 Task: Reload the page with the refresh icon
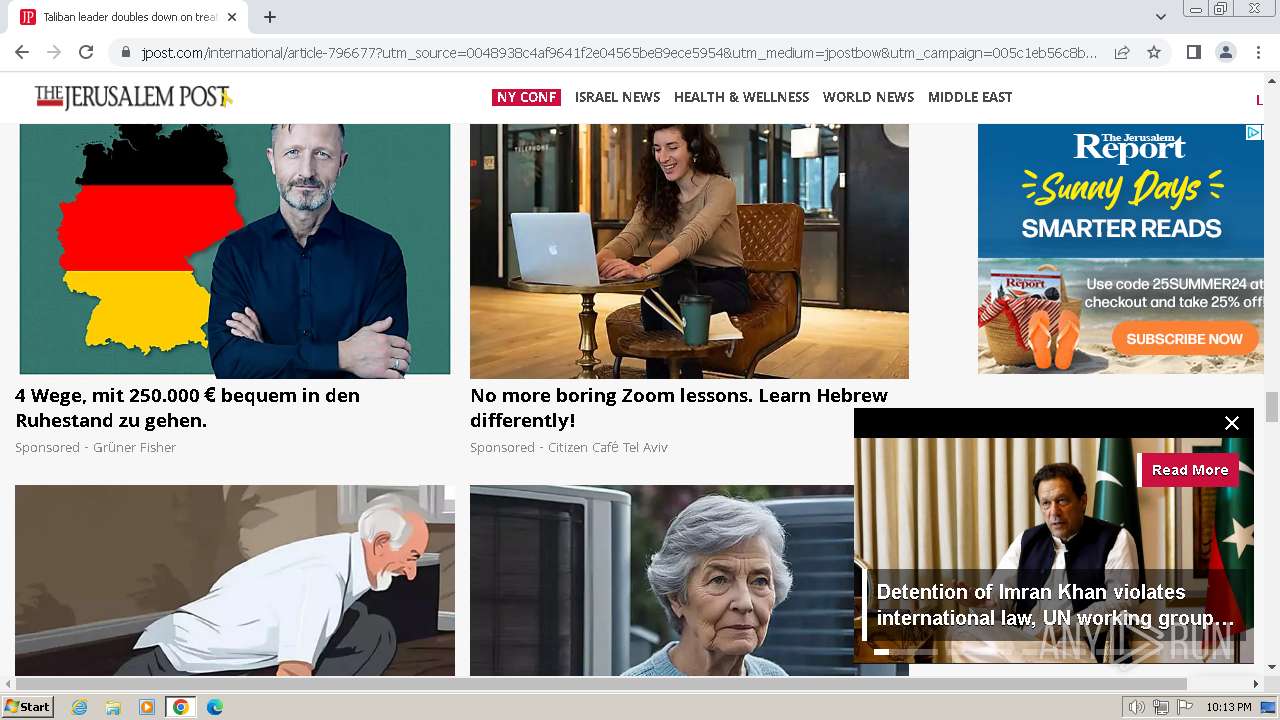pyautogui.click(x=86, y=52)
